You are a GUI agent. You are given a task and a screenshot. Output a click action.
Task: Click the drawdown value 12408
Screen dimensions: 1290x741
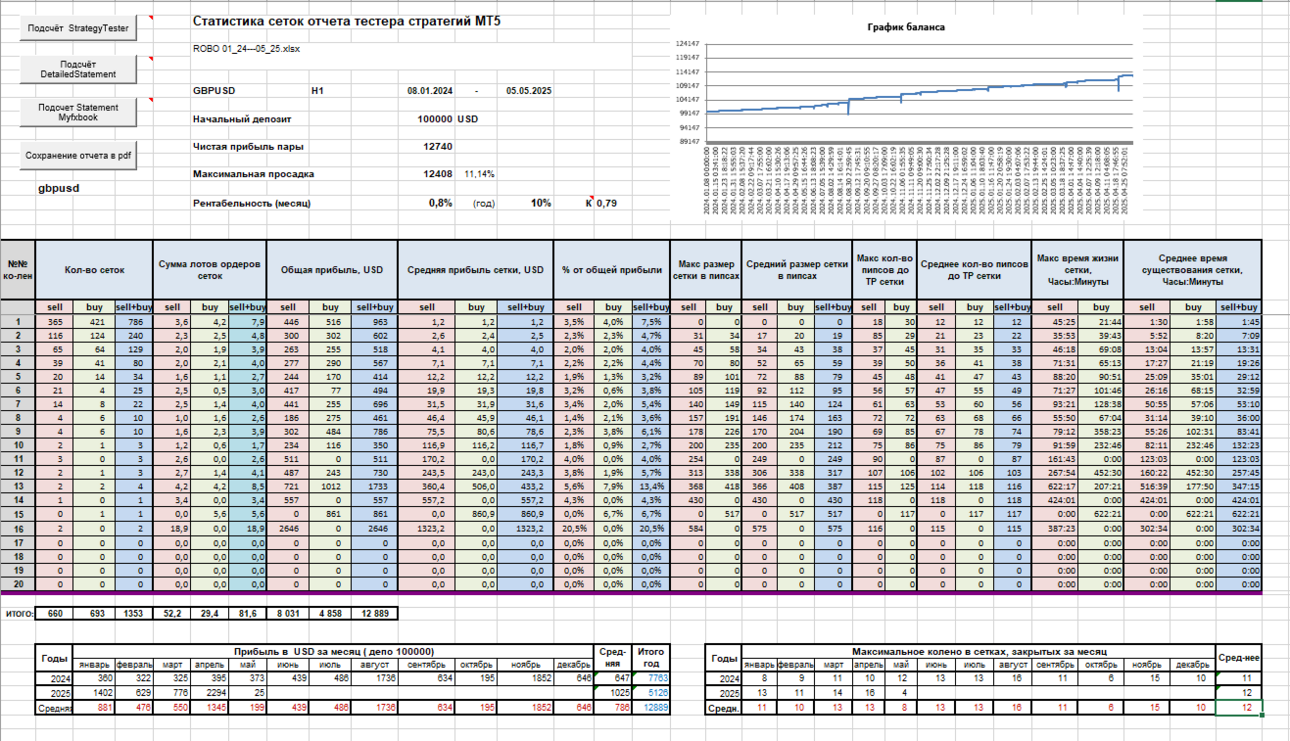[438, 174]
